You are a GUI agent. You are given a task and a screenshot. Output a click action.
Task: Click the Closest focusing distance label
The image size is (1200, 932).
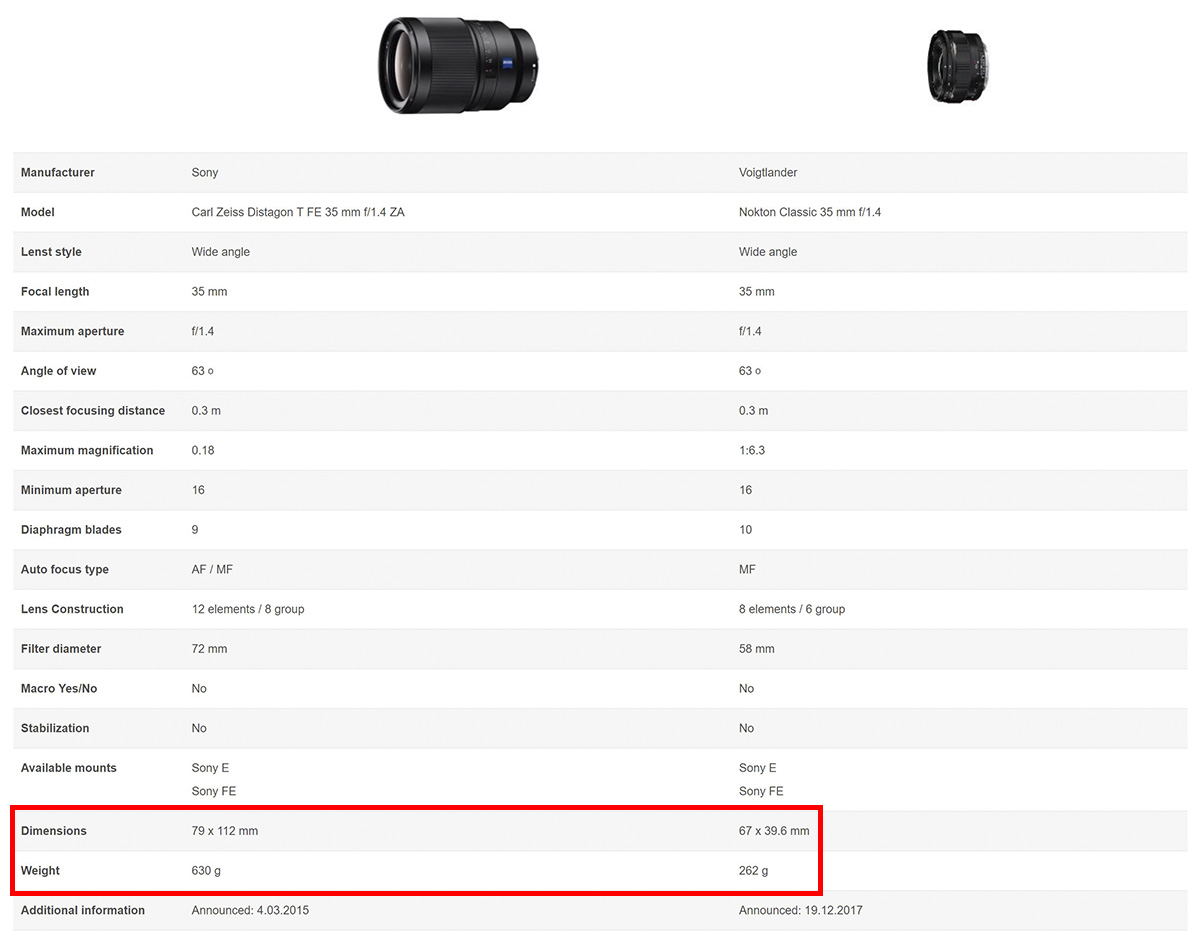[93, 411]
